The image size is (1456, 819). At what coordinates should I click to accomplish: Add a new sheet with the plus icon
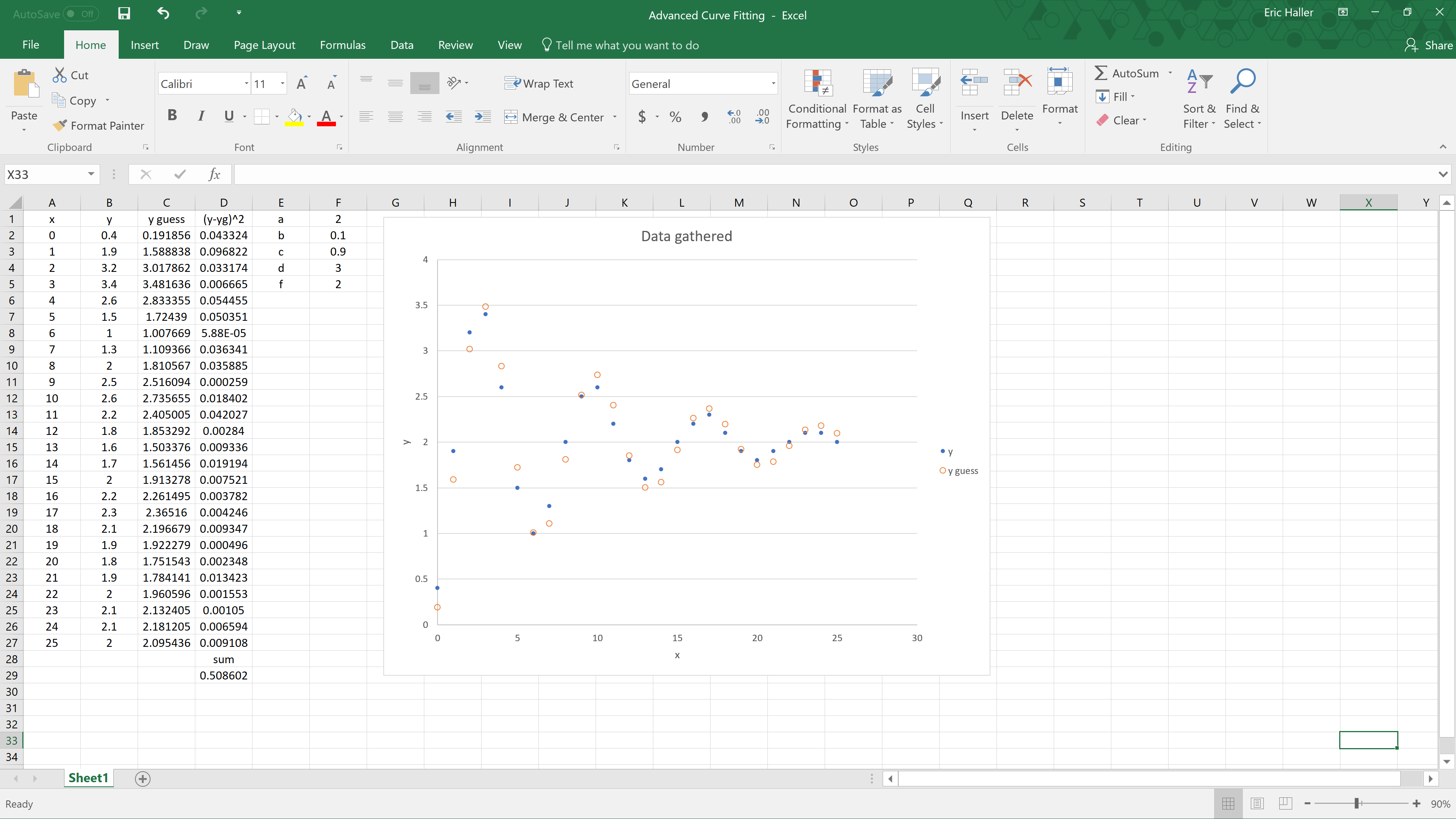click(x=143, y=778)
